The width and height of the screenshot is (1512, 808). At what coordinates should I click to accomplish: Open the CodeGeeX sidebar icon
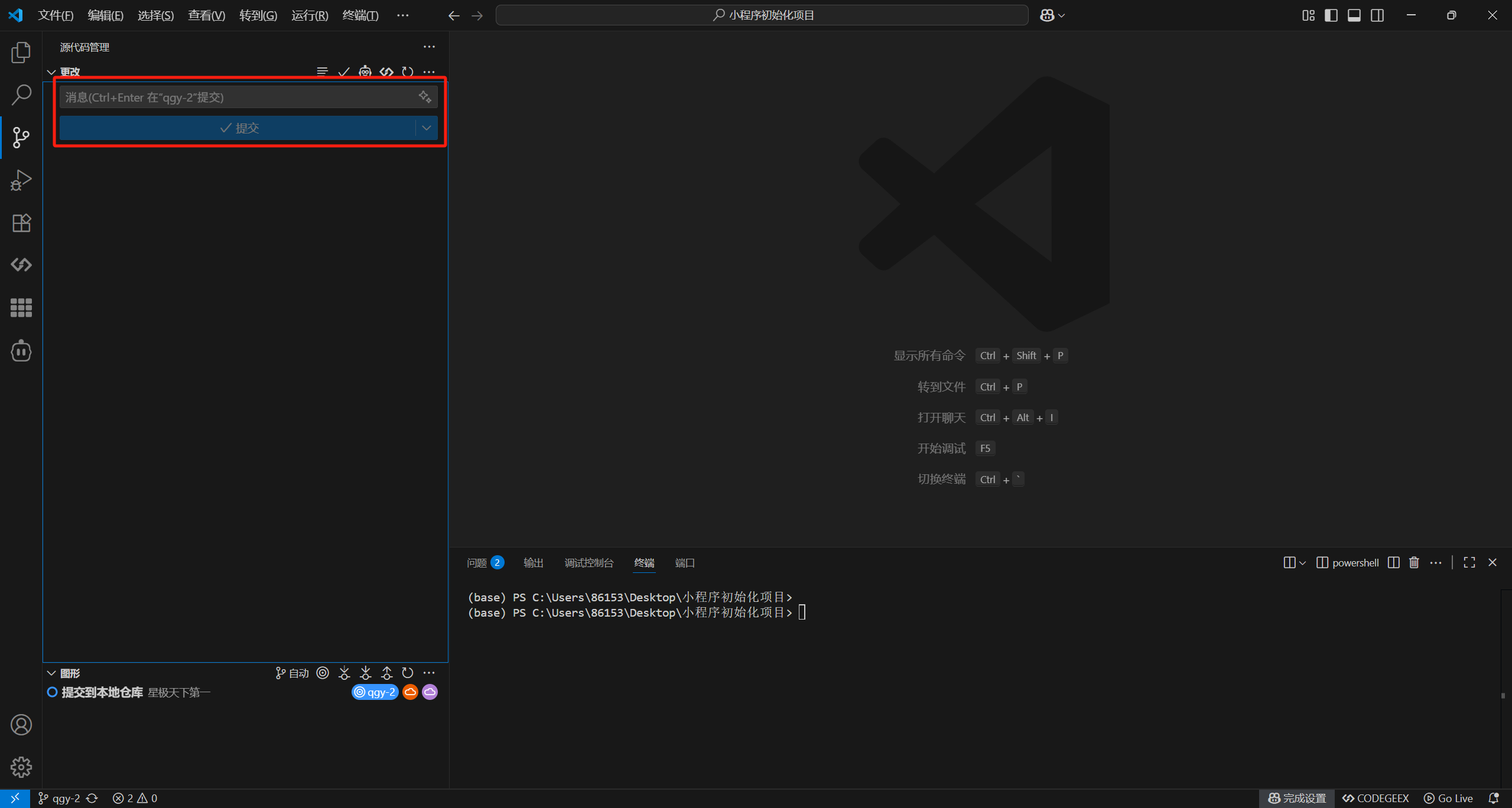pos(21,265)
